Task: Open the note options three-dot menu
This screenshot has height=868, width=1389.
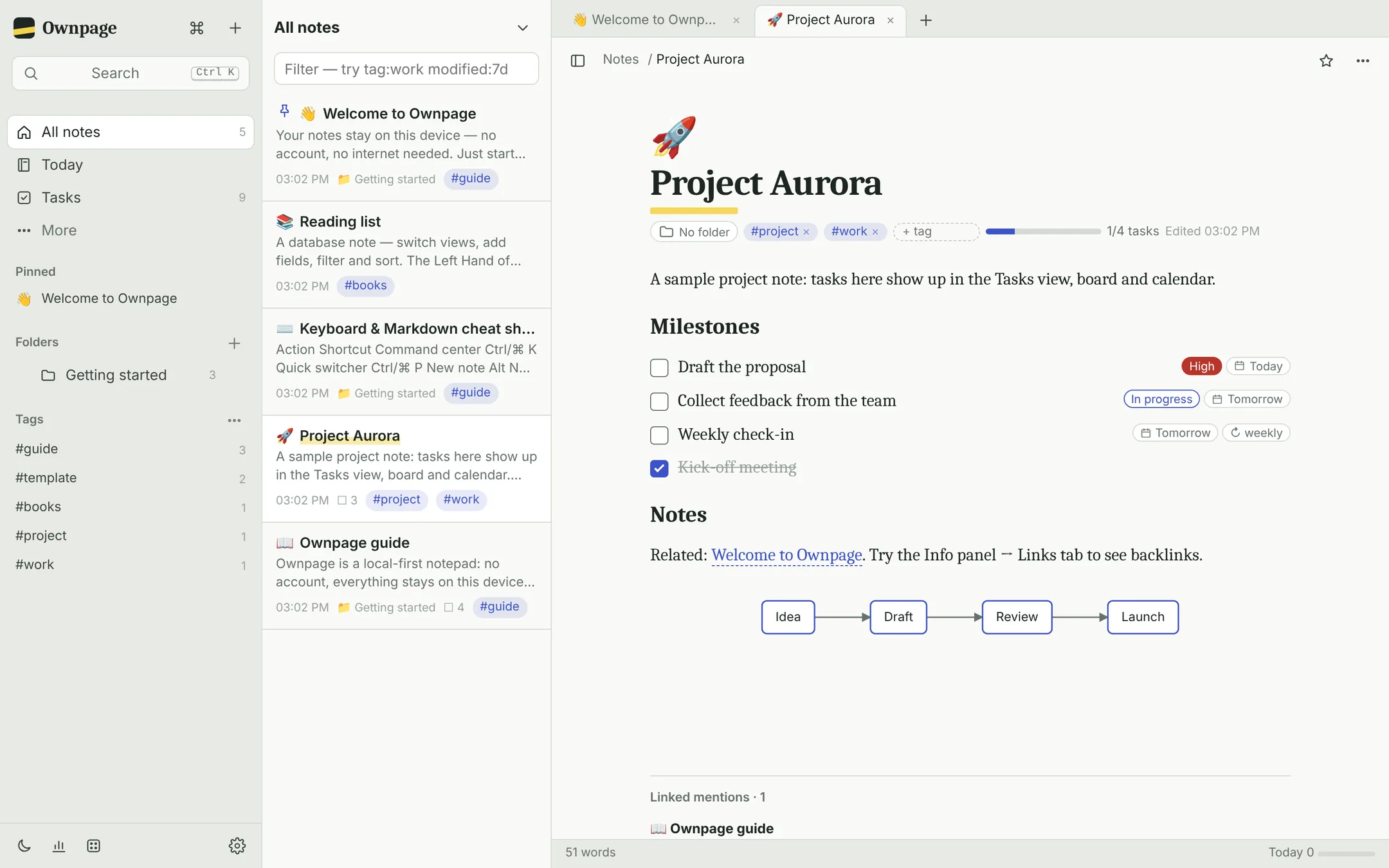Action: [x=1363, y=60]
